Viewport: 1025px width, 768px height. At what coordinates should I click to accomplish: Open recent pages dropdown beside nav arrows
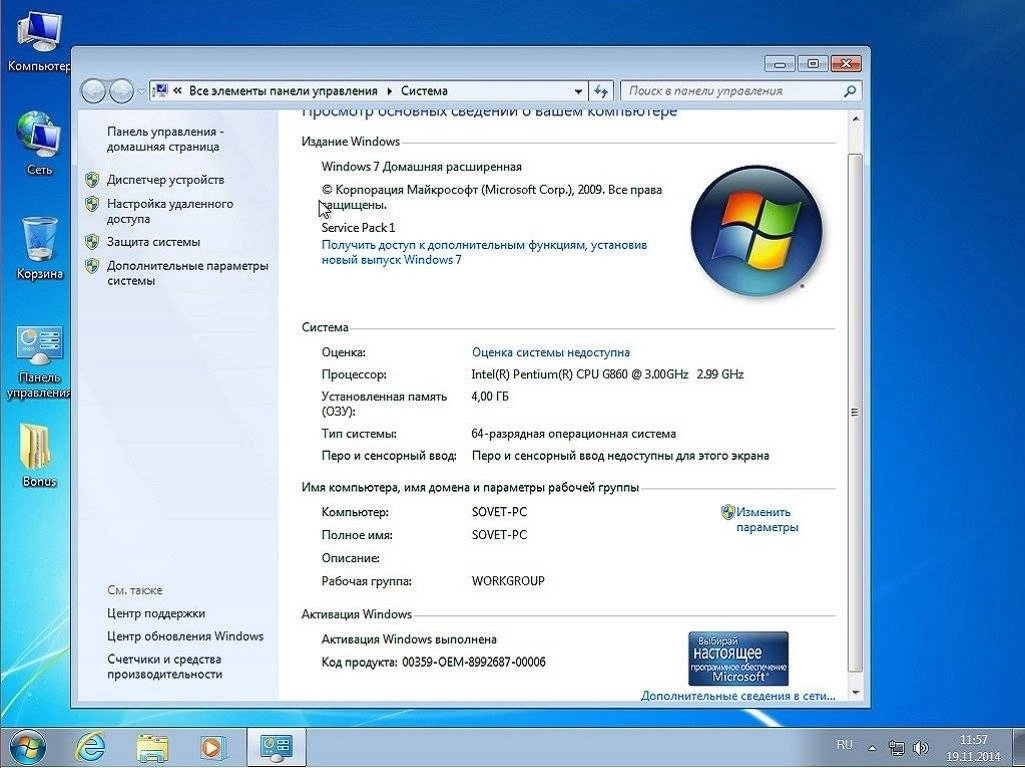click(141, 92)
